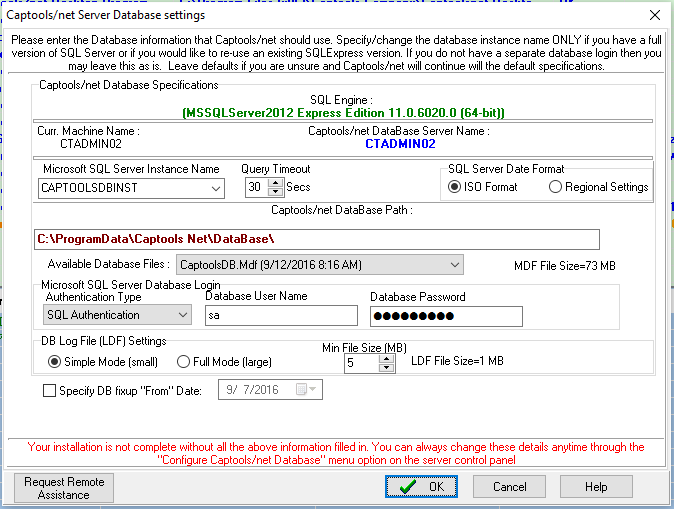Click the CTADMIN02 server name in blue
Viewport: 674px width, 509px height.
click(400, 144)
